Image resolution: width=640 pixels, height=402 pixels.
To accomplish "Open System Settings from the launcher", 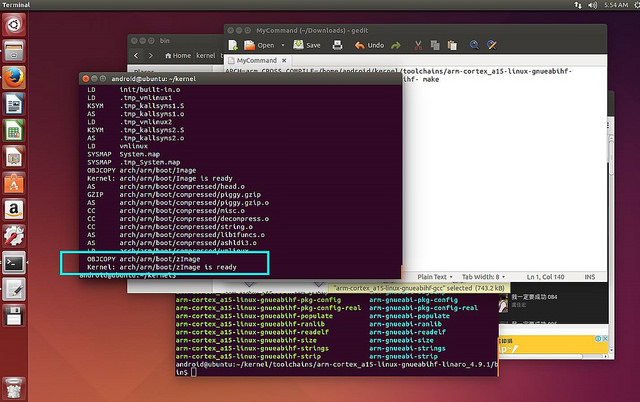I will point(14,237).
